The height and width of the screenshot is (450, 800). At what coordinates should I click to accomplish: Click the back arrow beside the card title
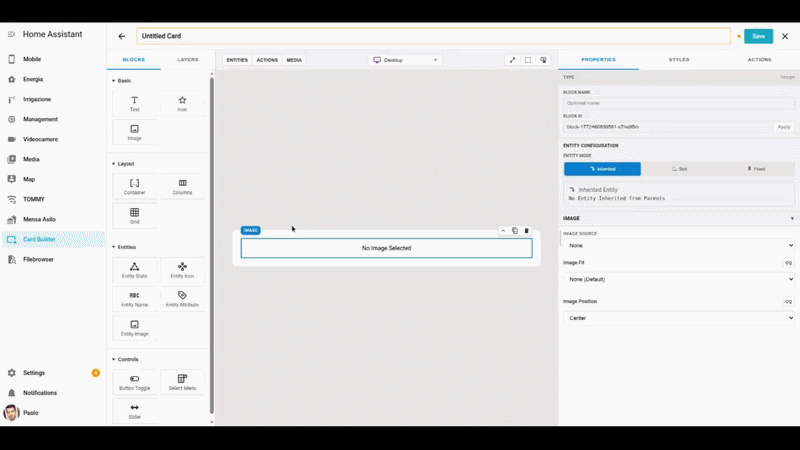tap(121, 36)
